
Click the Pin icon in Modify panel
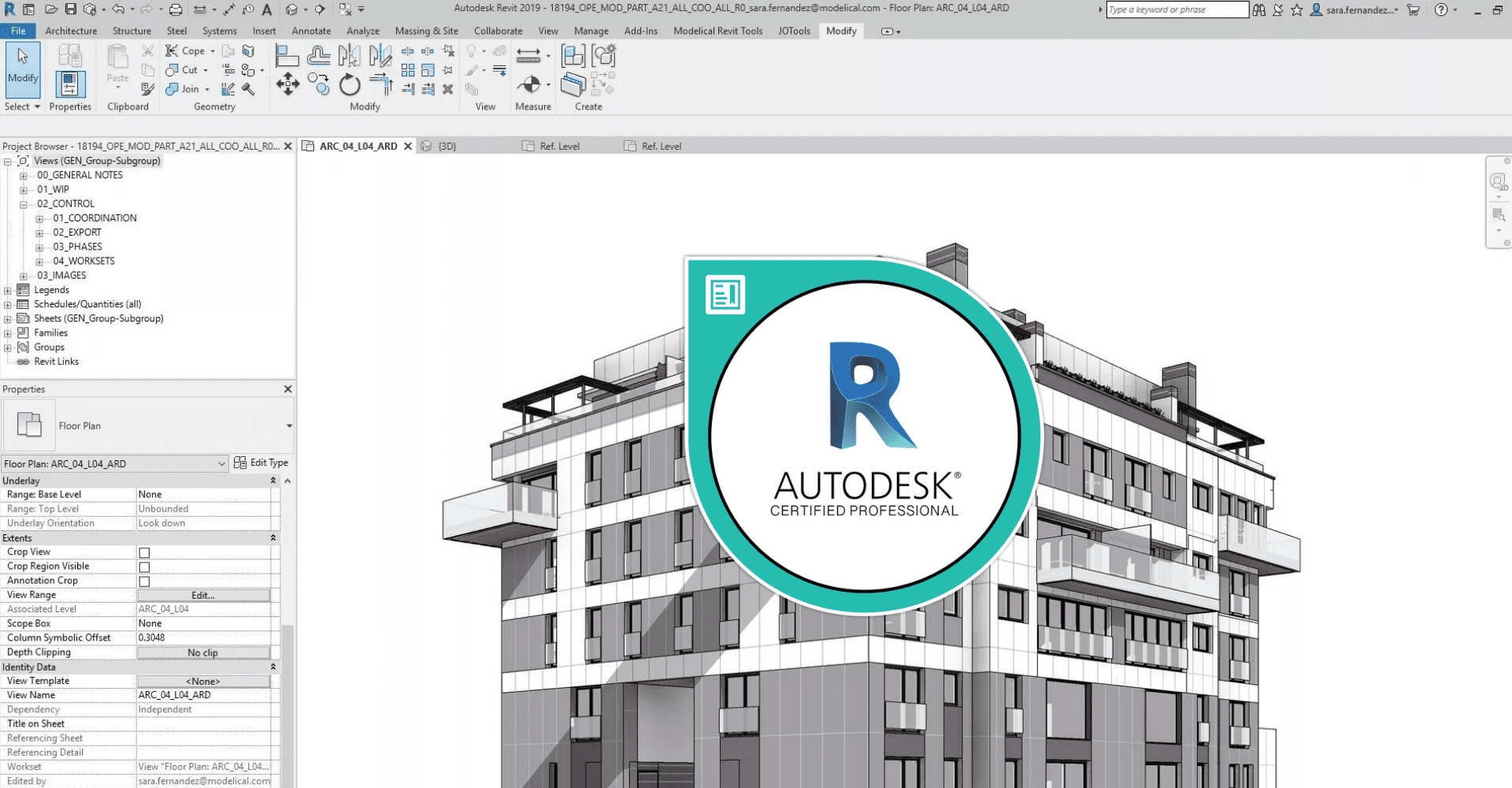point(448,70)
